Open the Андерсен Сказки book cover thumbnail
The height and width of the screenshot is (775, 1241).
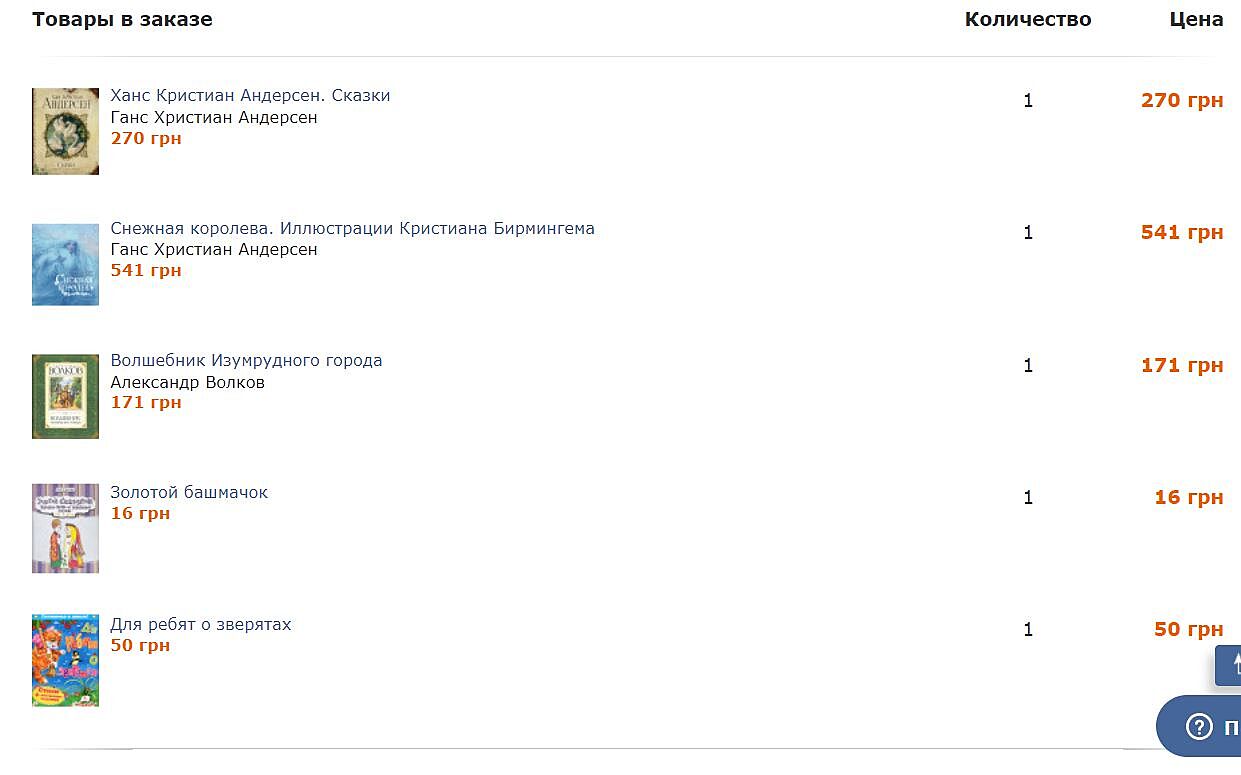click(x=65, y=131)
